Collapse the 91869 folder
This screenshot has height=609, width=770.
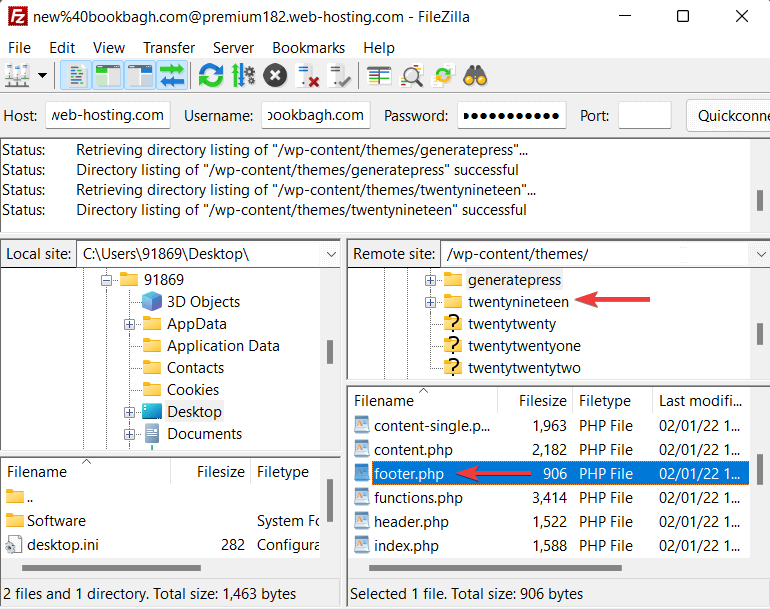[x=106, y=280]
